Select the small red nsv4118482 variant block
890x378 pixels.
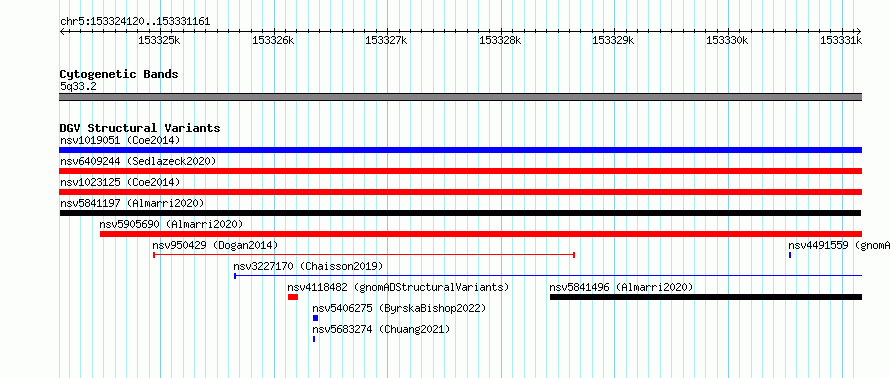coord(293,297)
